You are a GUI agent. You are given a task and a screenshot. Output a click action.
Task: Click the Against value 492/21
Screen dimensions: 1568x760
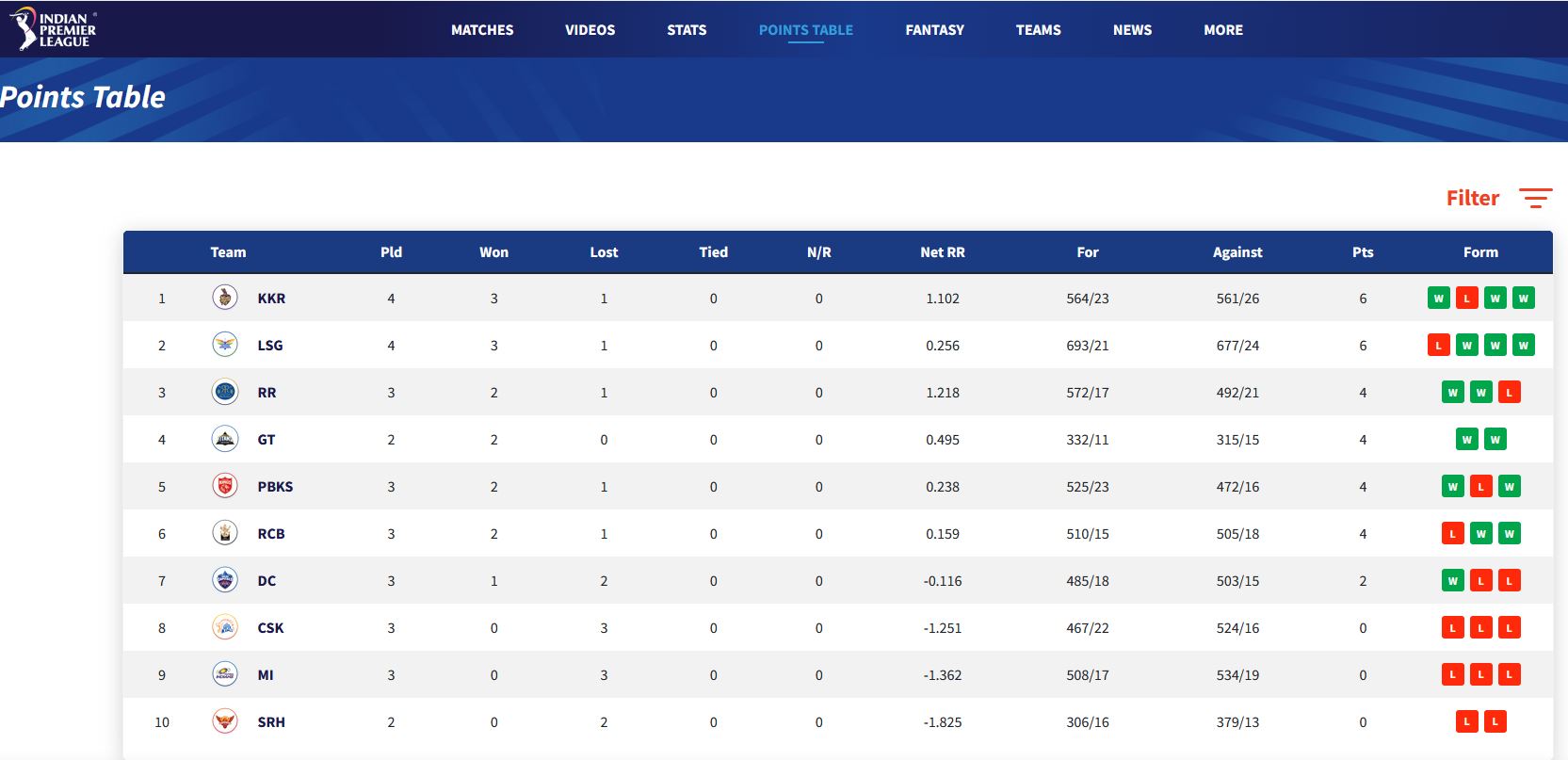1237,393
